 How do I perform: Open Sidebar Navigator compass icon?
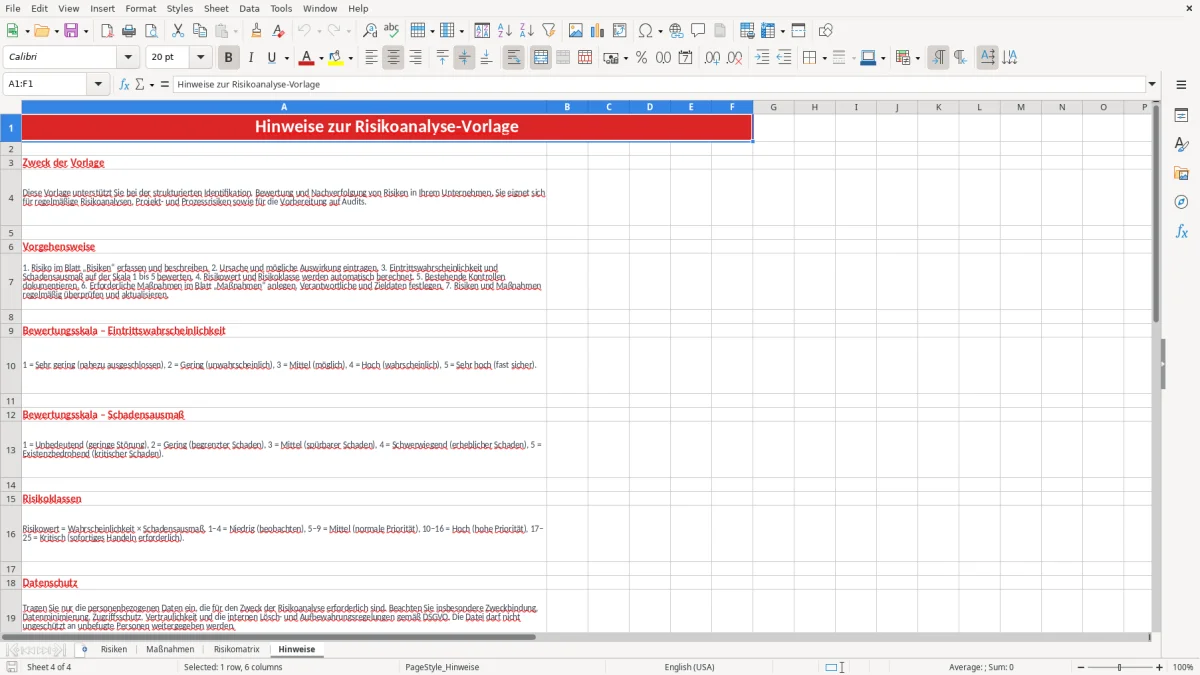pyautogui.click(x=1181, y=202)
